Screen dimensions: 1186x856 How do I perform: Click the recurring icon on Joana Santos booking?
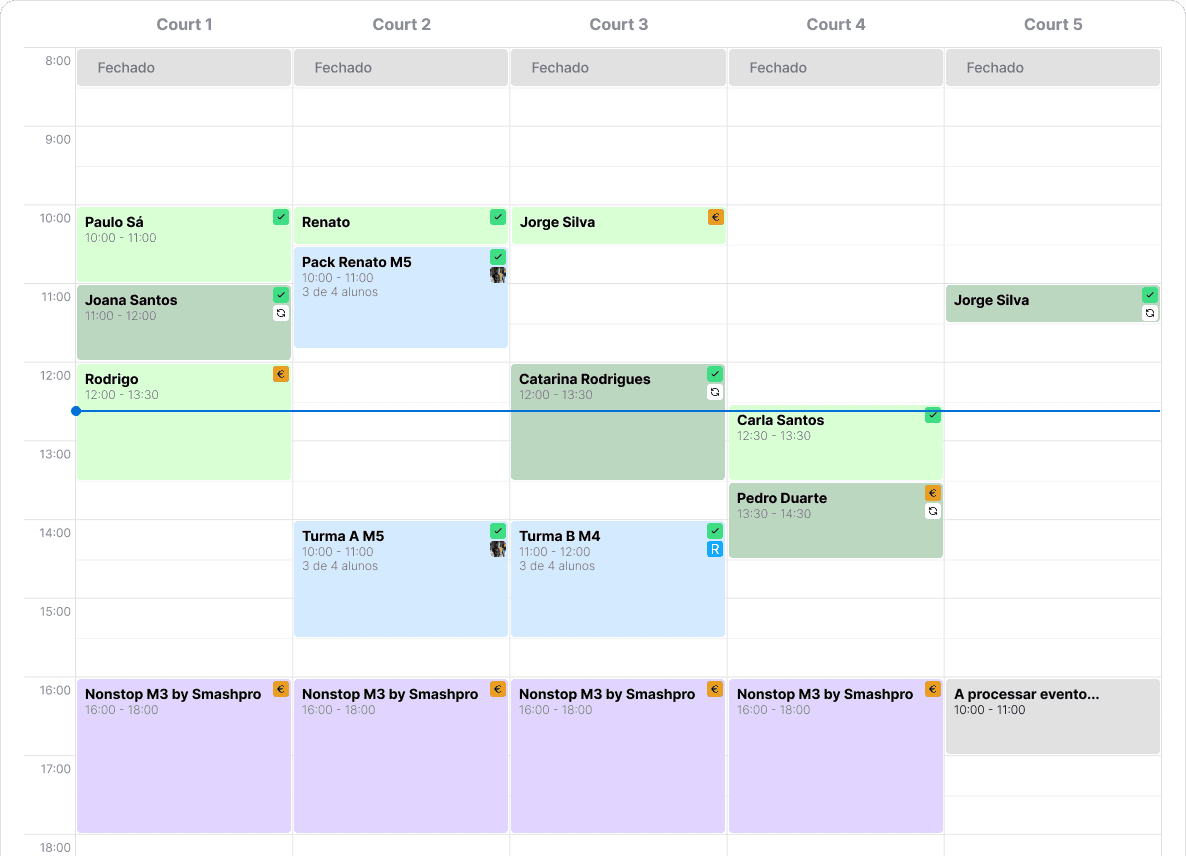tap(281, 313)
